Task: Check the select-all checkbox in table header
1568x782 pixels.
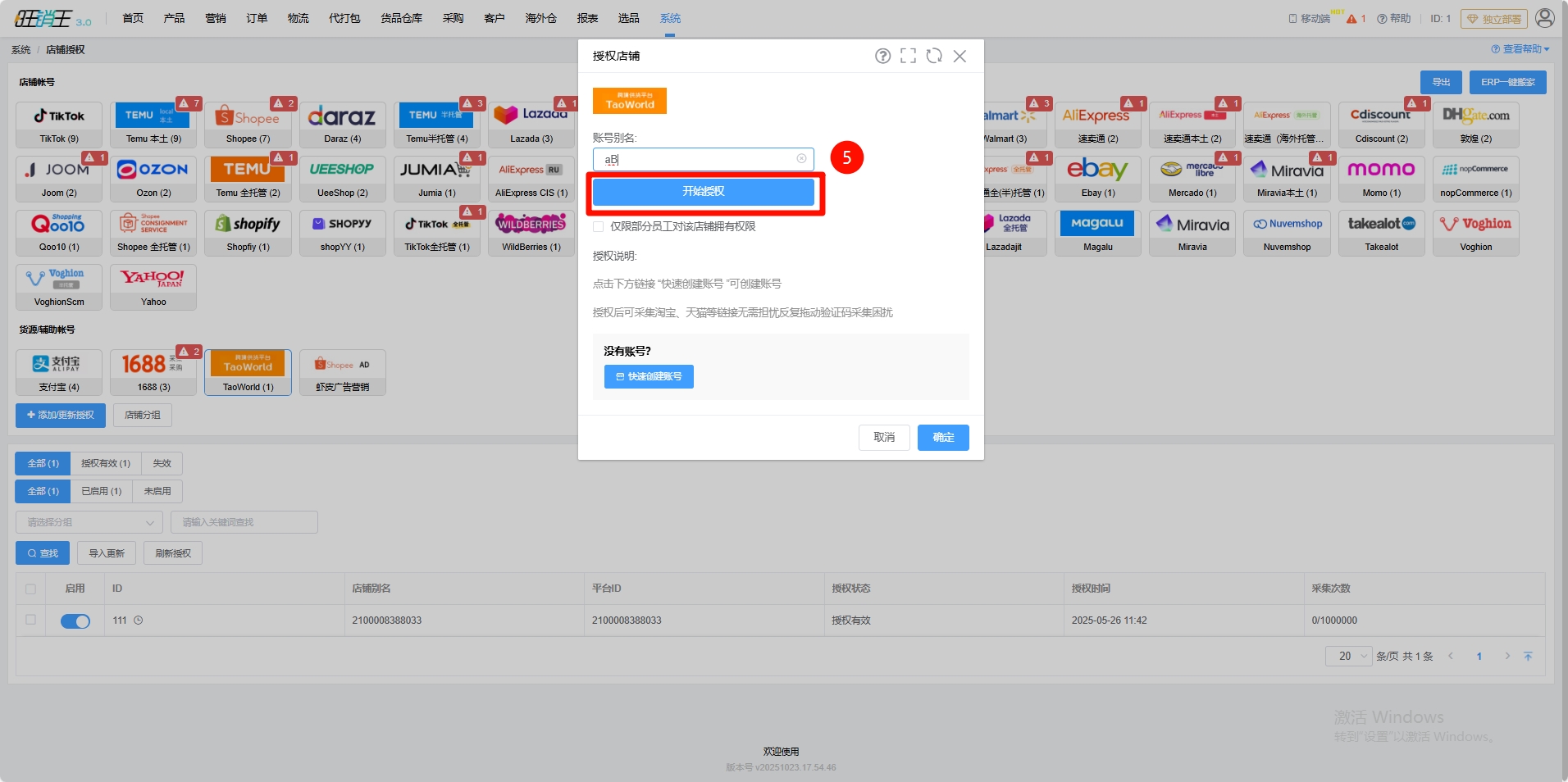Action: tap(31, 589)
